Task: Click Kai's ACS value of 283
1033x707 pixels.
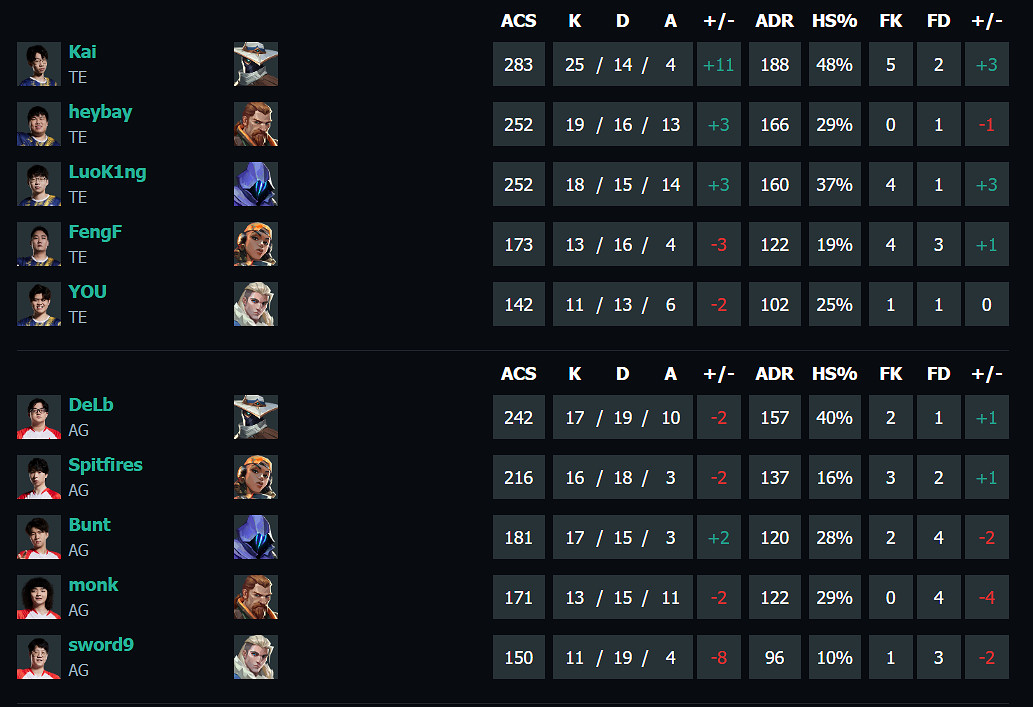Action: point(519,65)
